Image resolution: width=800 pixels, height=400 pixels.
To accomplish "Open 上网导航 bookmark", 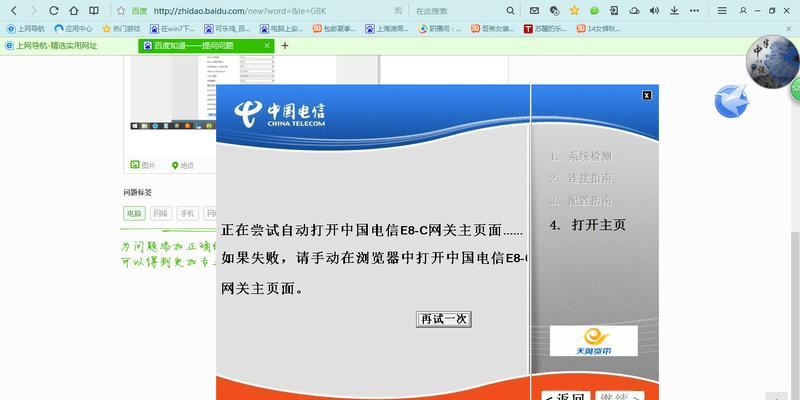I will click(x=26, y=29).
